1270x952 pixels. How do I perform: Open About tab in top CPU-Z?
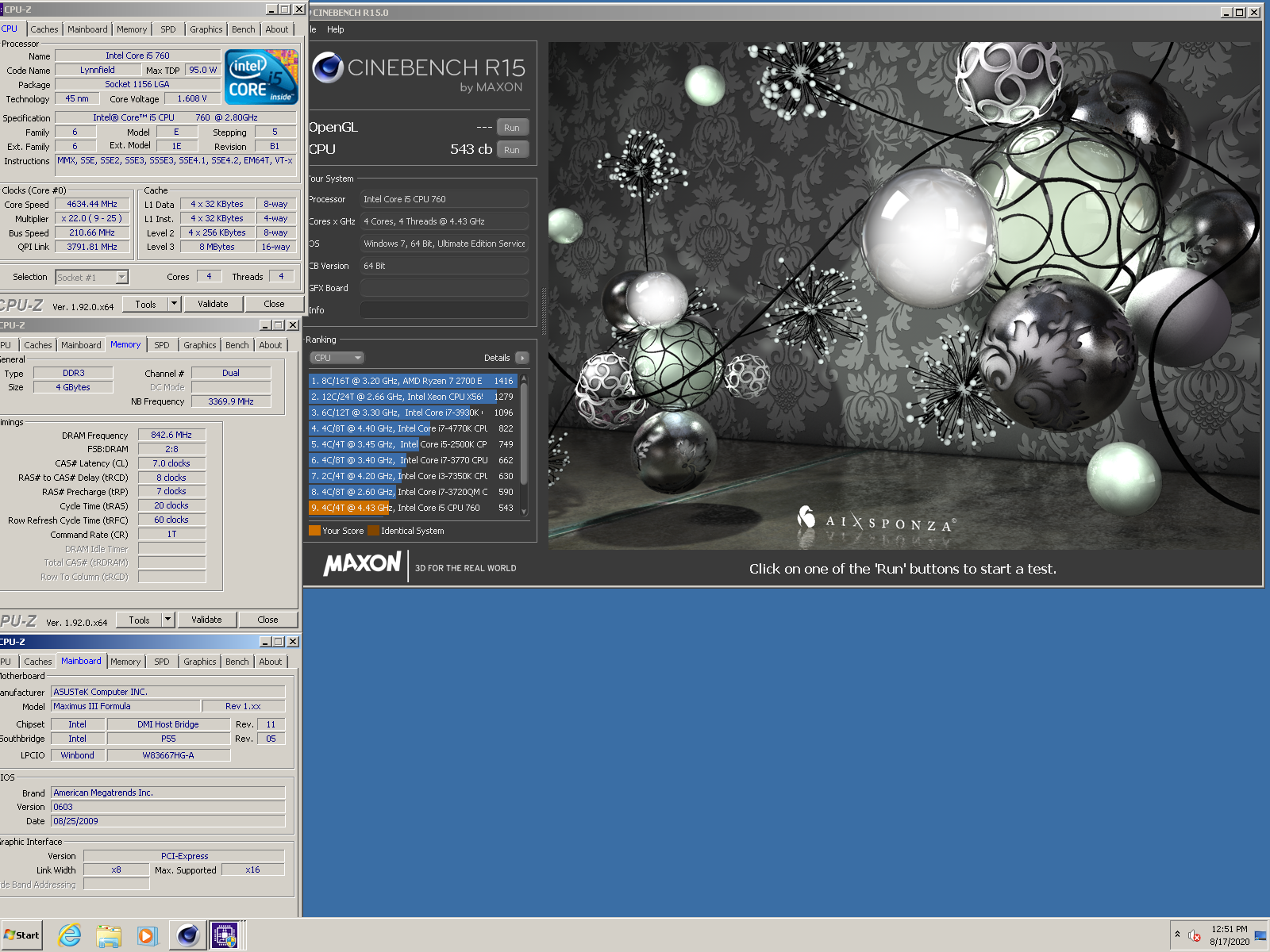click(x=277, y=29)
